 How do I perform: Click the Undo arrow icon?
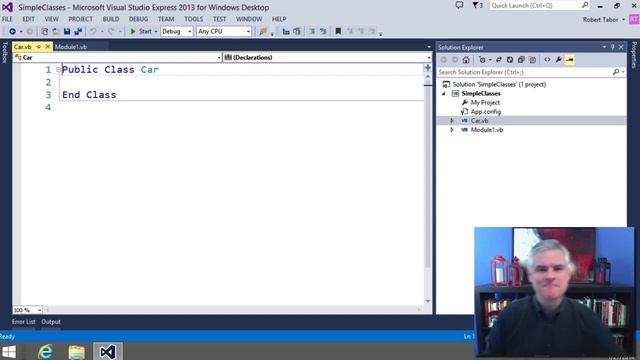(93, 31)
